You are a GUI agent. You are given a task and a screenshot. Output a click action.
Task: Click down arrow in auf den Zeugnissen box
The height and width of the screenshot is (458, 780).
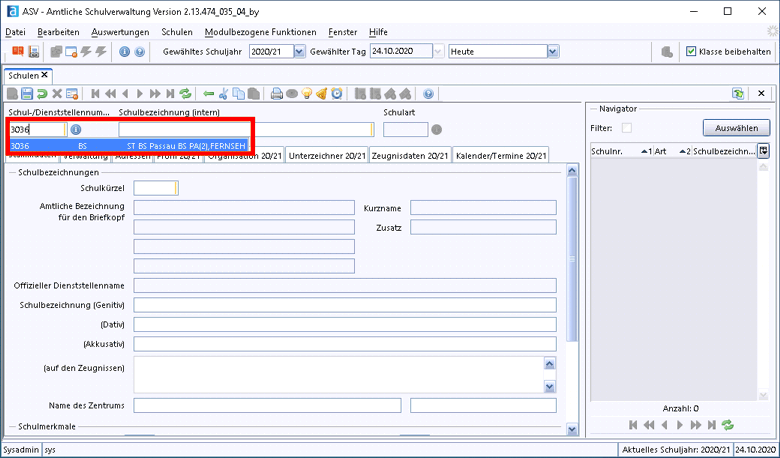(550, 386)
